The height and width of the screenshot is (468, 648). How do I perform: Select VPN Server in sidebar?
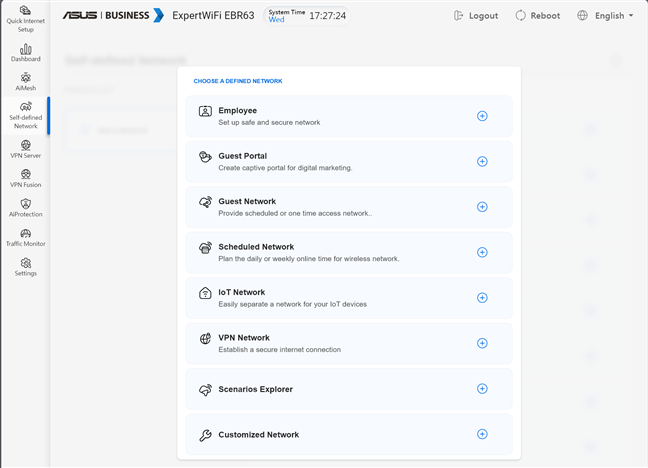25,149
